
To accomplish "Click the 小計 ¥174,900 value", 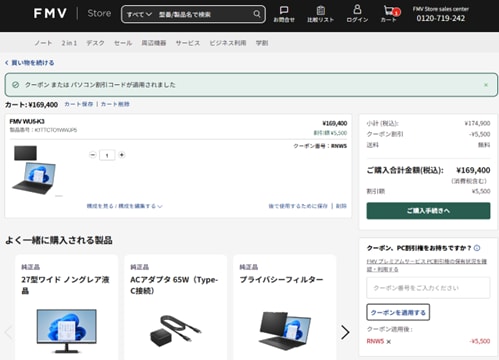I will (x=477, y=123).
